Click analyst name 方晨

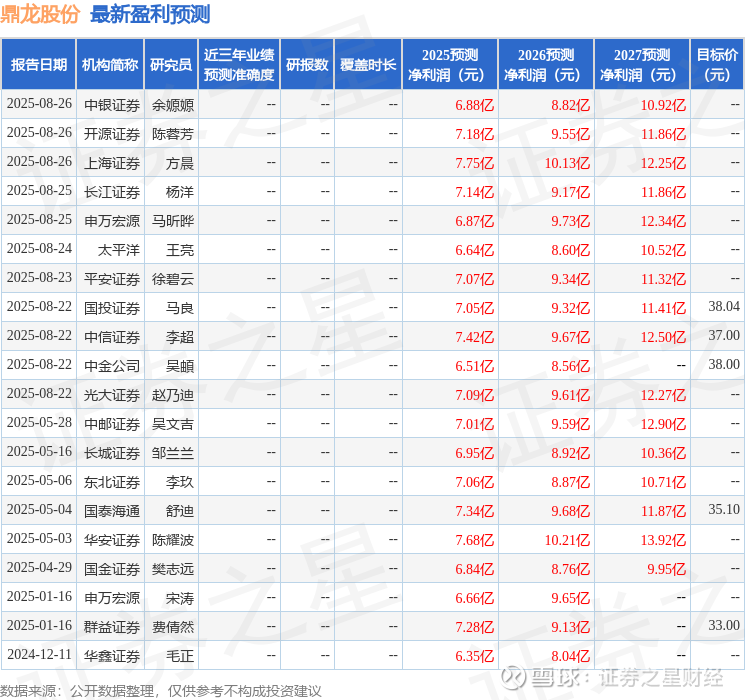click(x=180, y=163)
